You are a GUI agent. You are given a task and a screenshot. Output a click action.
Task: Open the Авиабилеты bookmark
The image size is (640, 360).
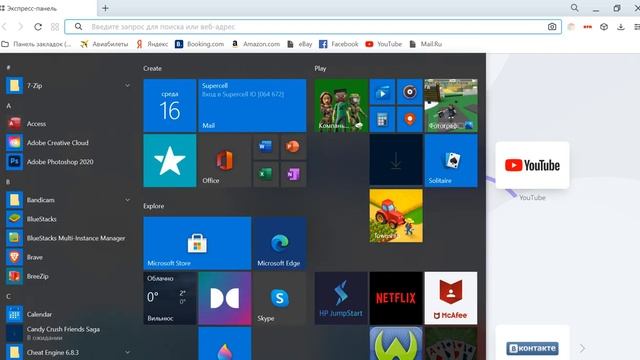(x=104, y=44)
